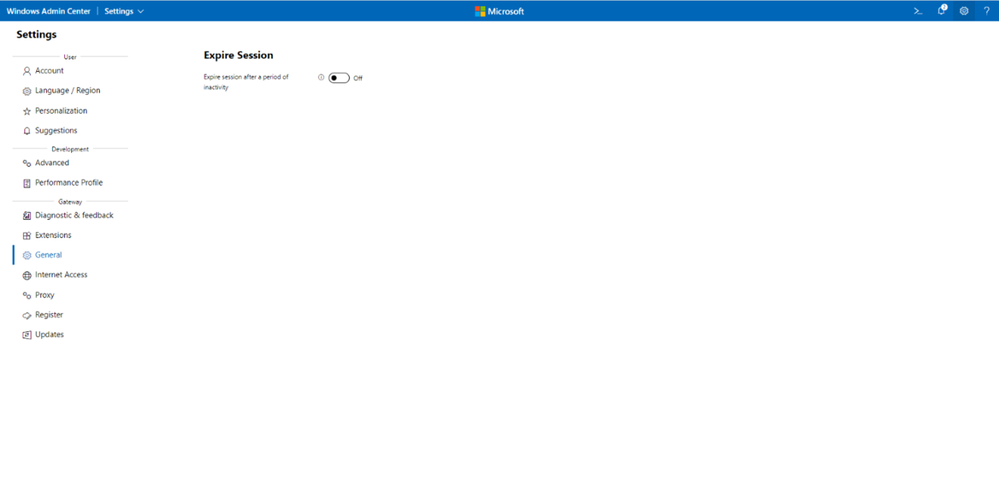This screenshot has height=498, width=999.
Task: Click the Expire Session heading
Action: pos(238,55)
